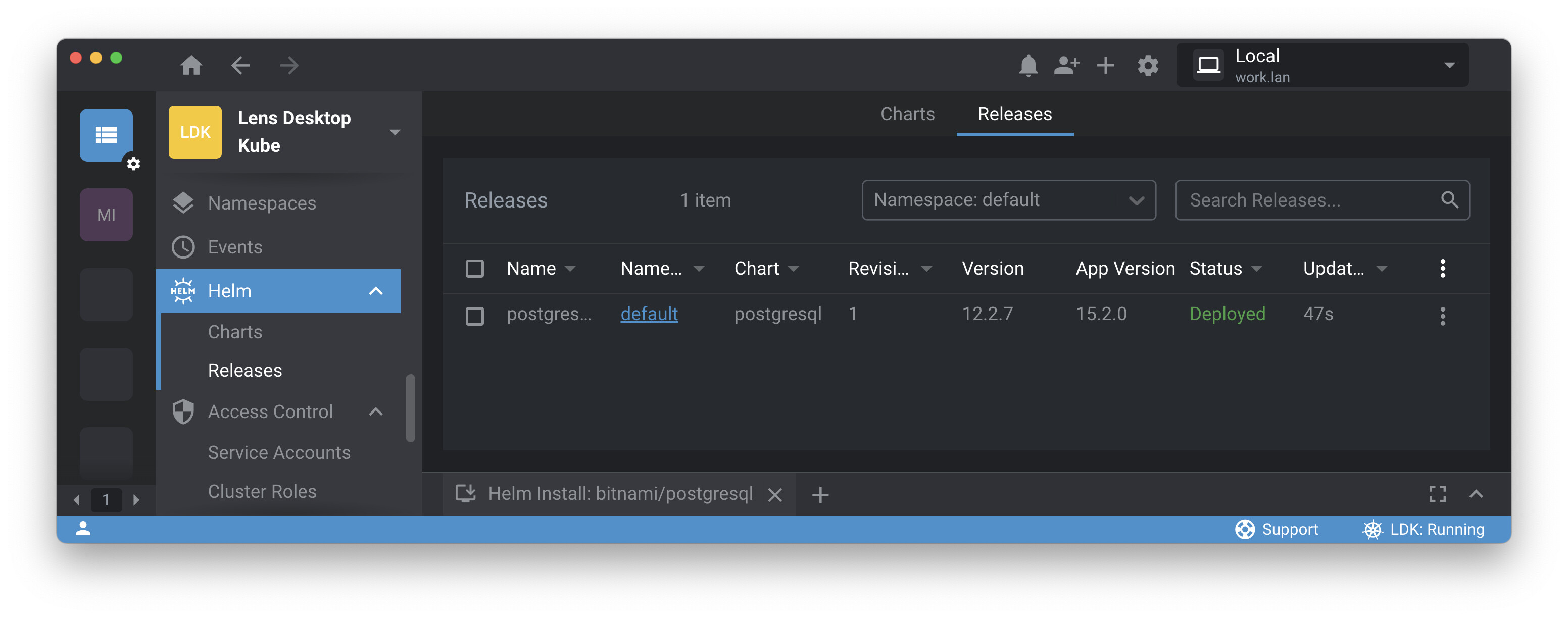Screen dimensions: 1568x618
Task: Open the postgres release row actions menu
Action: click(1442, 315)
